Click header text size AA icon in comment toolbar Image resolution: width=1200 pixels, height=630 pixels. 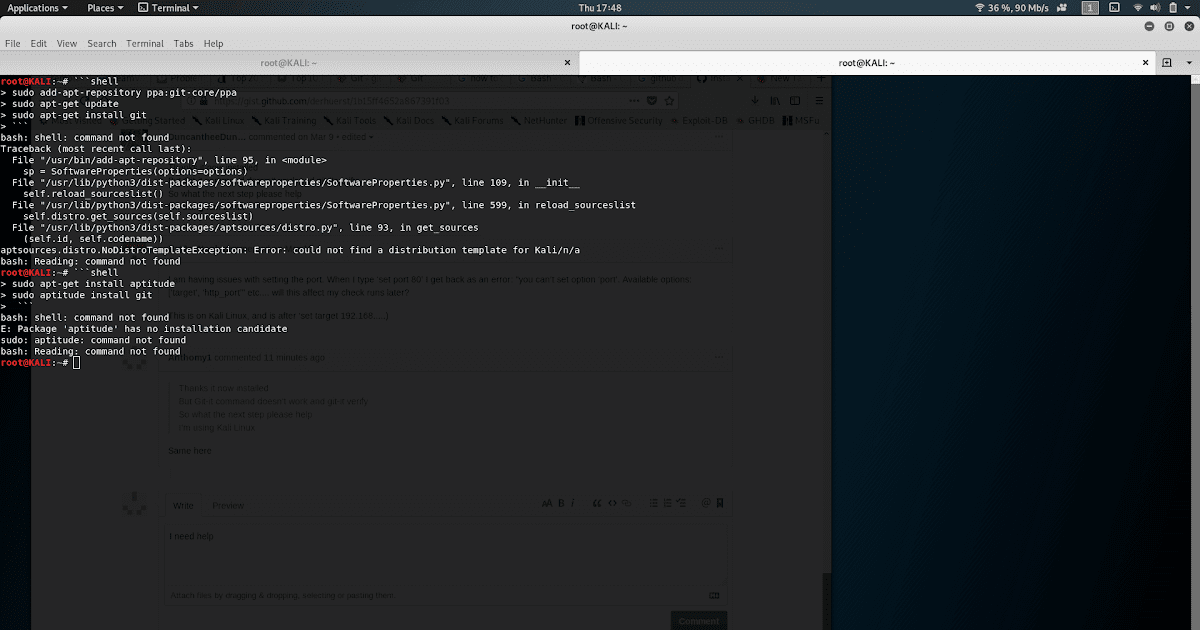click(547, 503)
